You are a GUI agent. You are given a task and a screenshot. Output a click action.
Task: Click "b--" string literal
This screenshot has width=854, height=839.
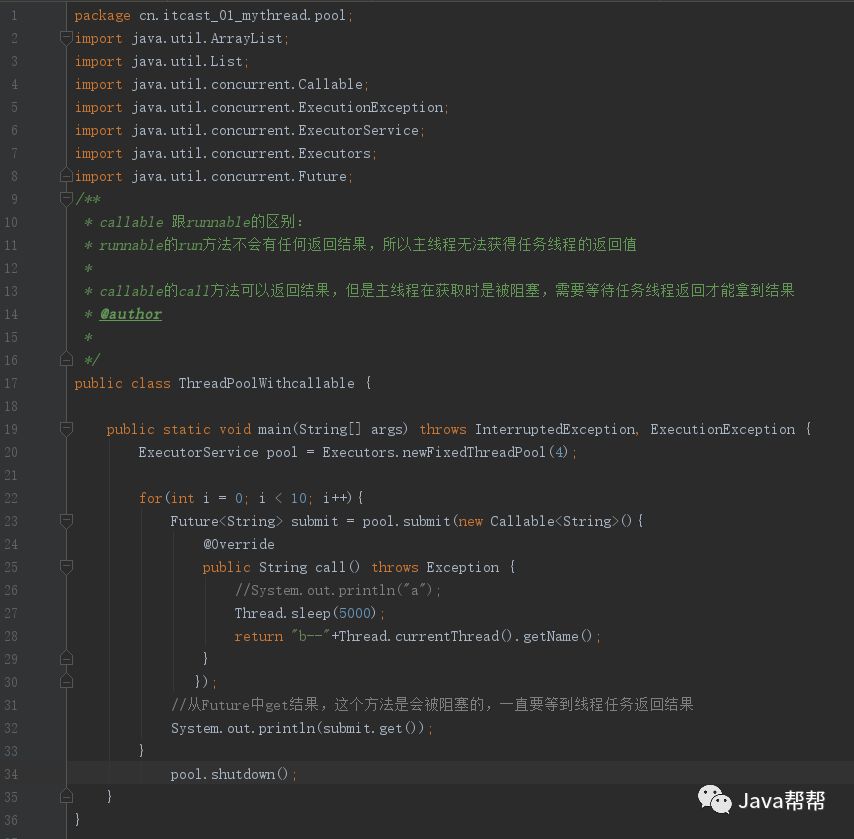point(310,636)
